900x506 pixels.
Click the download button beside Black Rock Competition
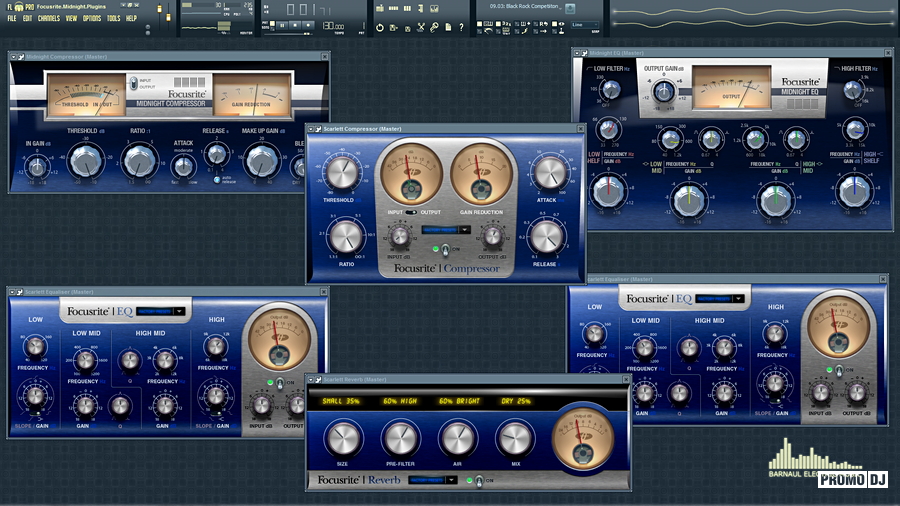(570, 9)
